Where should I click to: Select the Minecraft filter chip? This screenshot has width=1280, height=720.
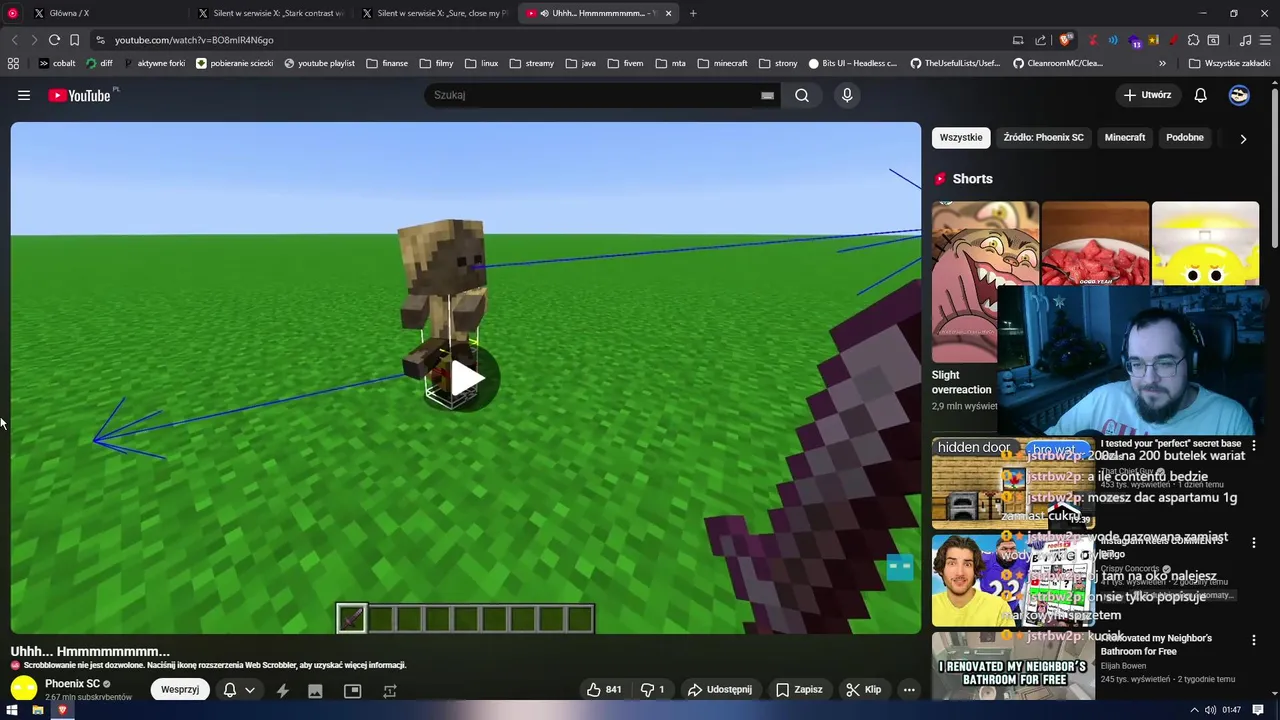[1125, 137]
